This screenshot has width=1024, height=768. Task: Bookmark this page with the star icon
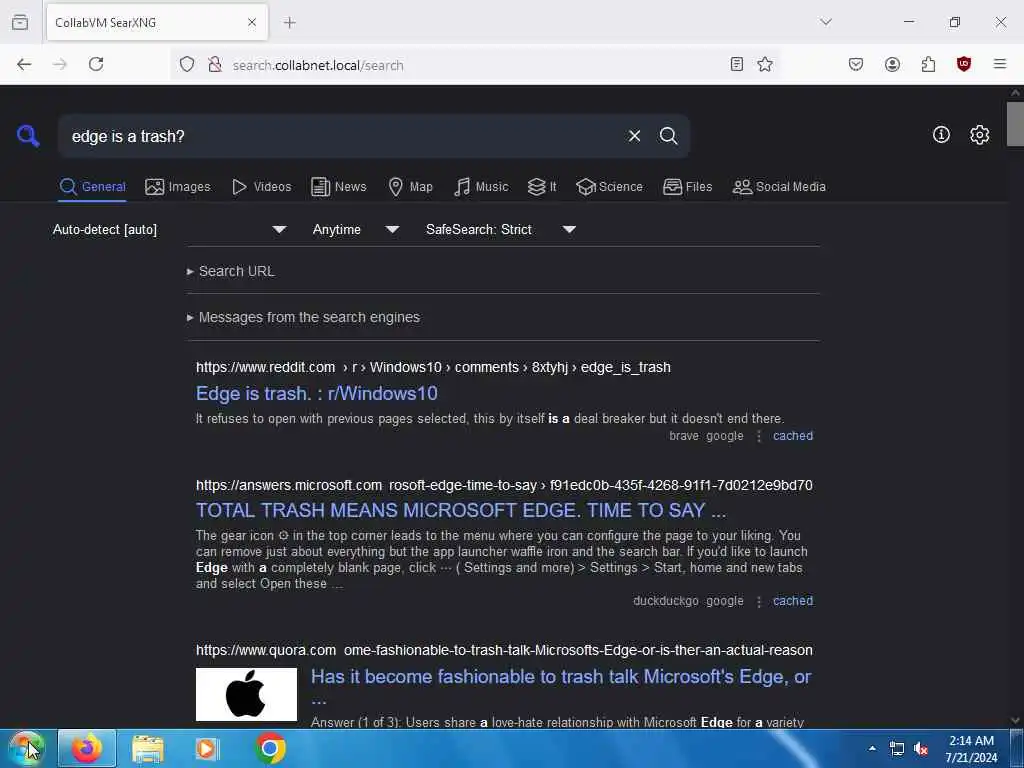click(x=765, y=64)
